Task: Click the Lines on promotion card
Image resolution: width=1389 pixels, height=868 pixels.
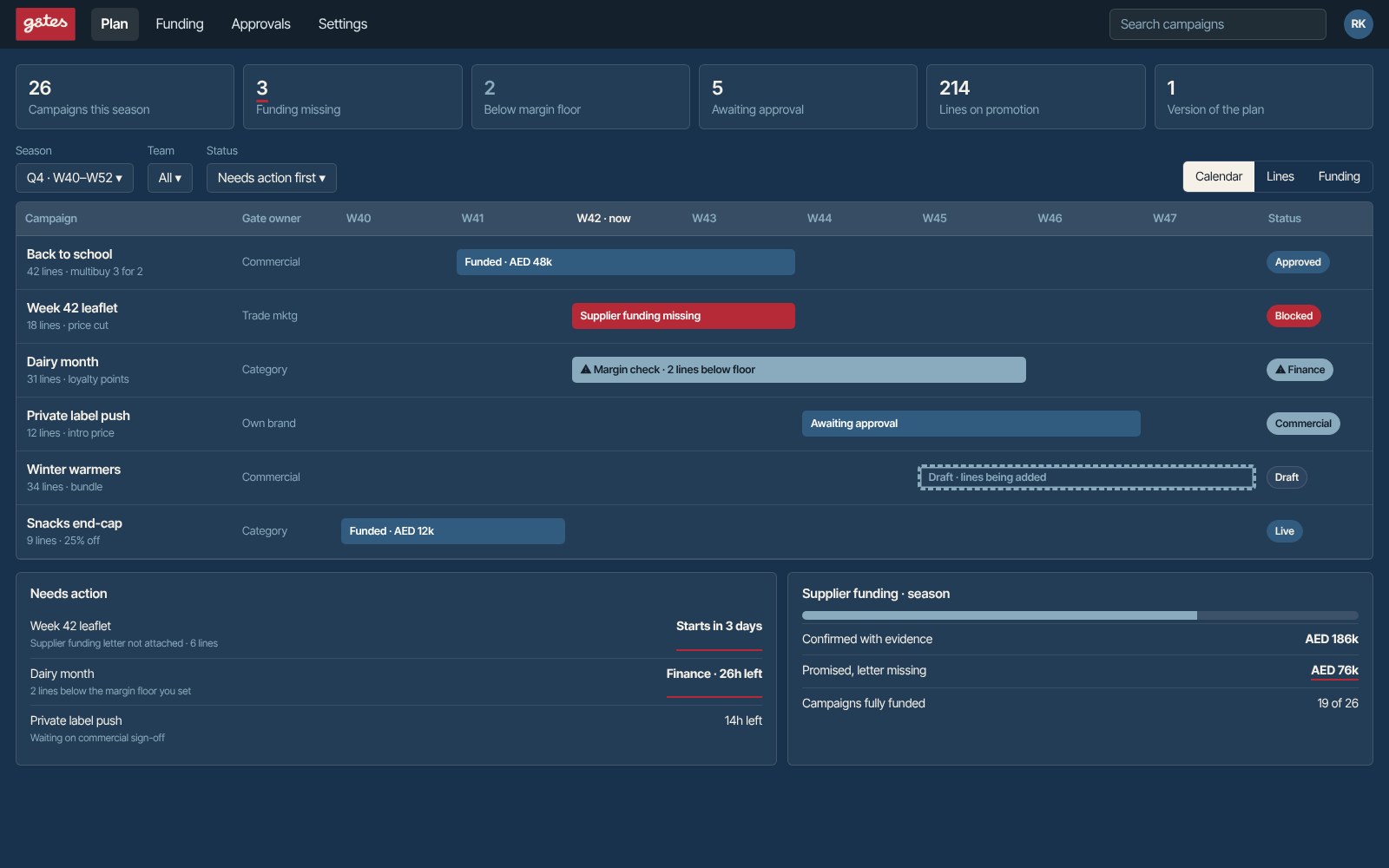Action: [x=1036, y=97]
